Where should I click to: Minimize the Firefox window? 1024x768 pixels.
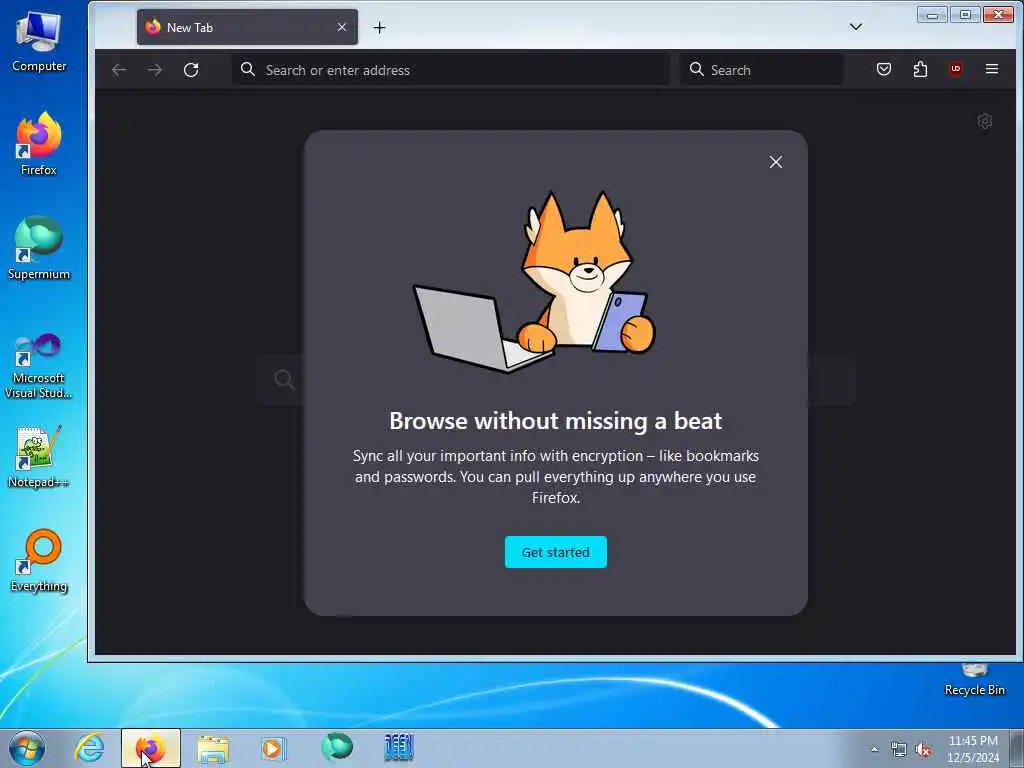click(932, 14)
